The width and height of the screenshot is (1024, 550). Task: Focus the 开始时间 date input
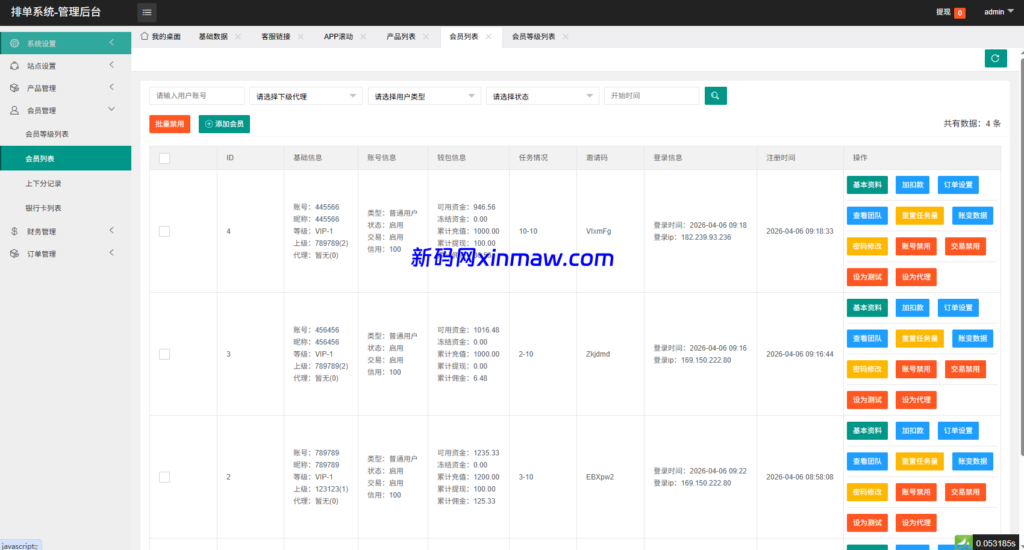point(652,96)
